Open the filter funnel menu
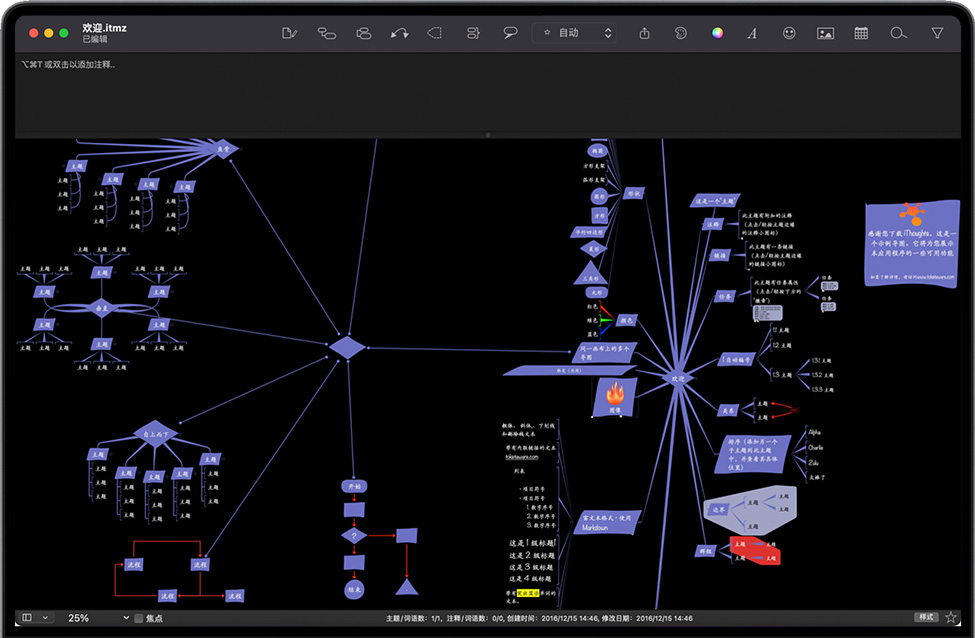Viewport: 975px width, 638px height. (x=937, y=33)
